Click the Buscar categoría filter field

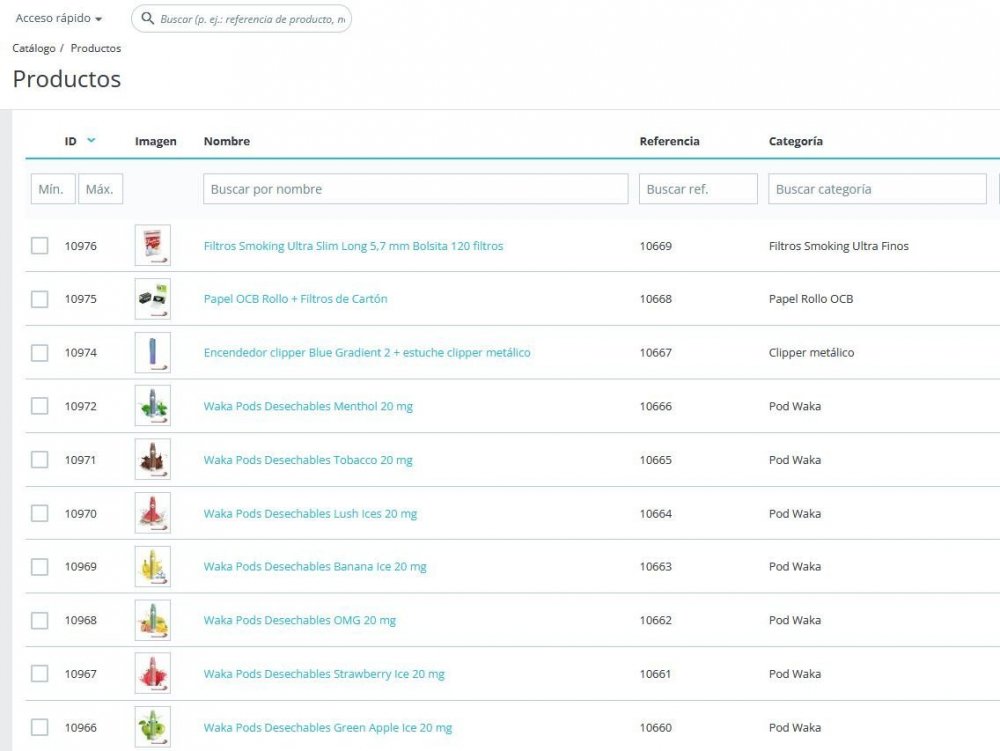point(877,189)
